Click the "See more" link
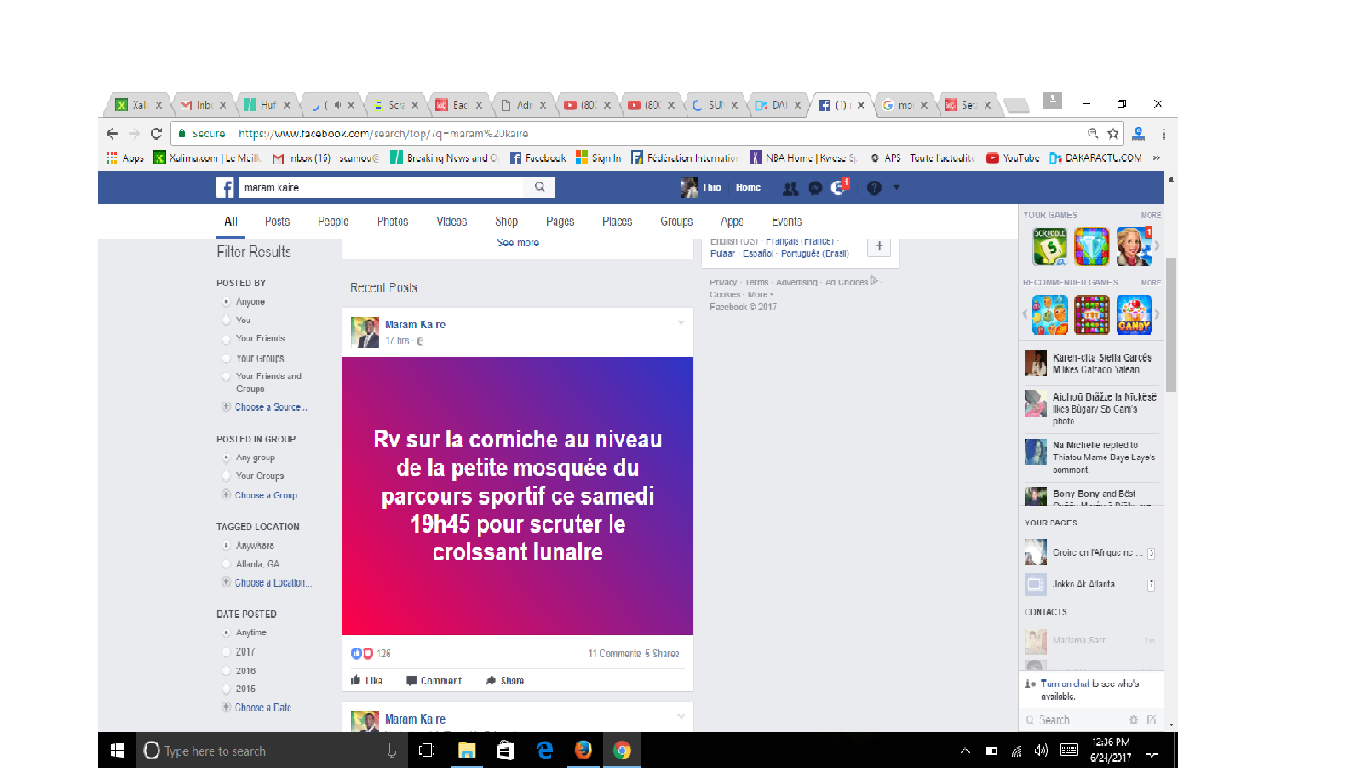The height and width of the screenshot is (768, 1366). pyautogui.click(x=518, y=242)
